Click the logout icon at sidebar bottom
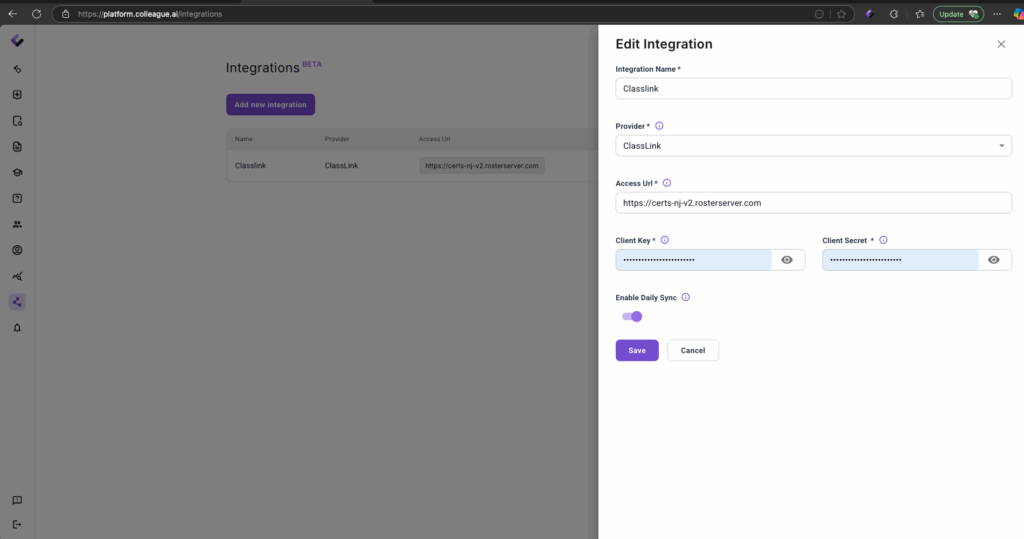This screenshot has width=1024, height=539. coord(17,524)
